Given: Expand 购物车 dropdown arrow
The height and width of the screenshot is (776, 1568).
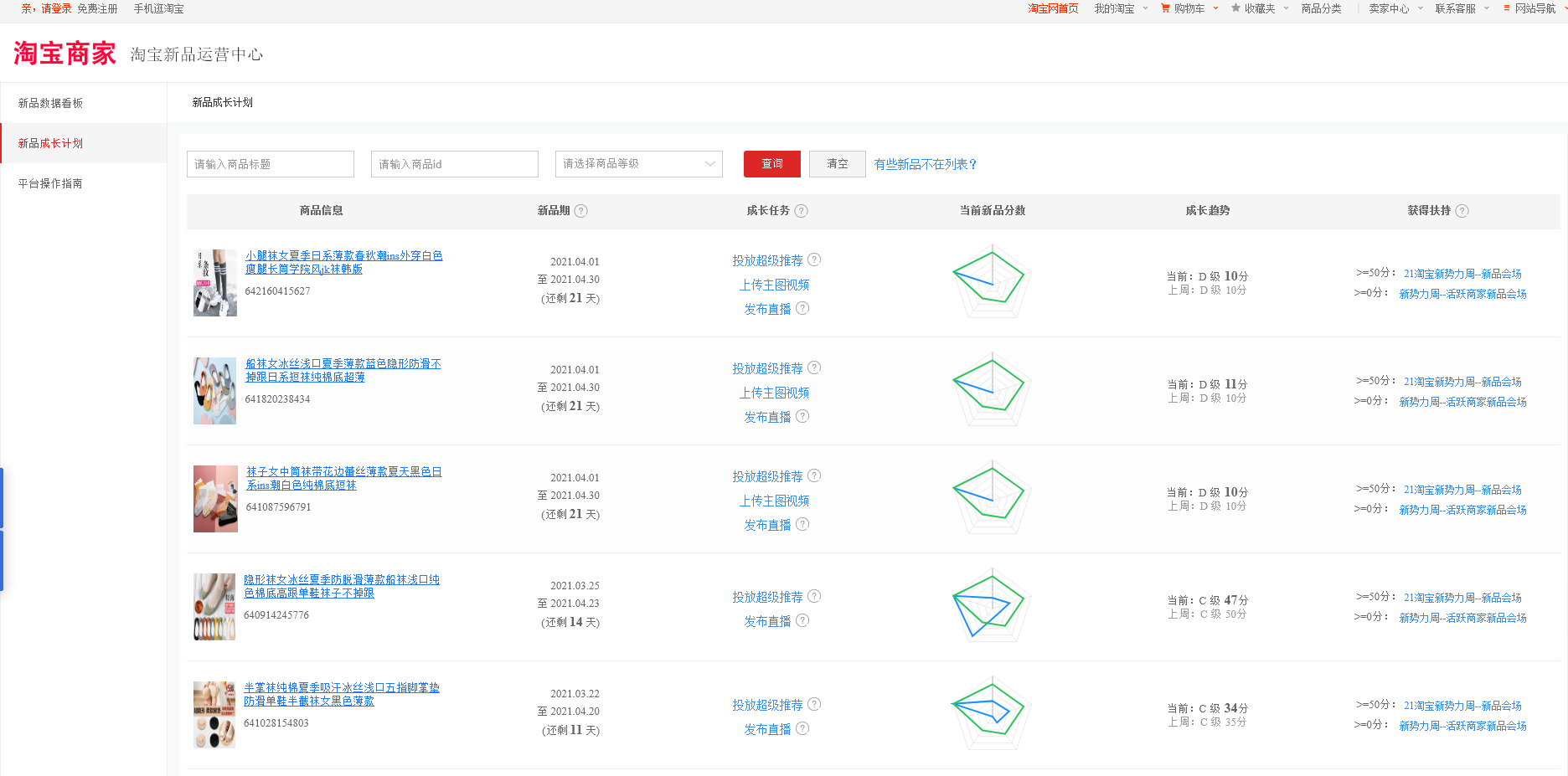Looking at the screenshot, I should [x=1216, y=8].
